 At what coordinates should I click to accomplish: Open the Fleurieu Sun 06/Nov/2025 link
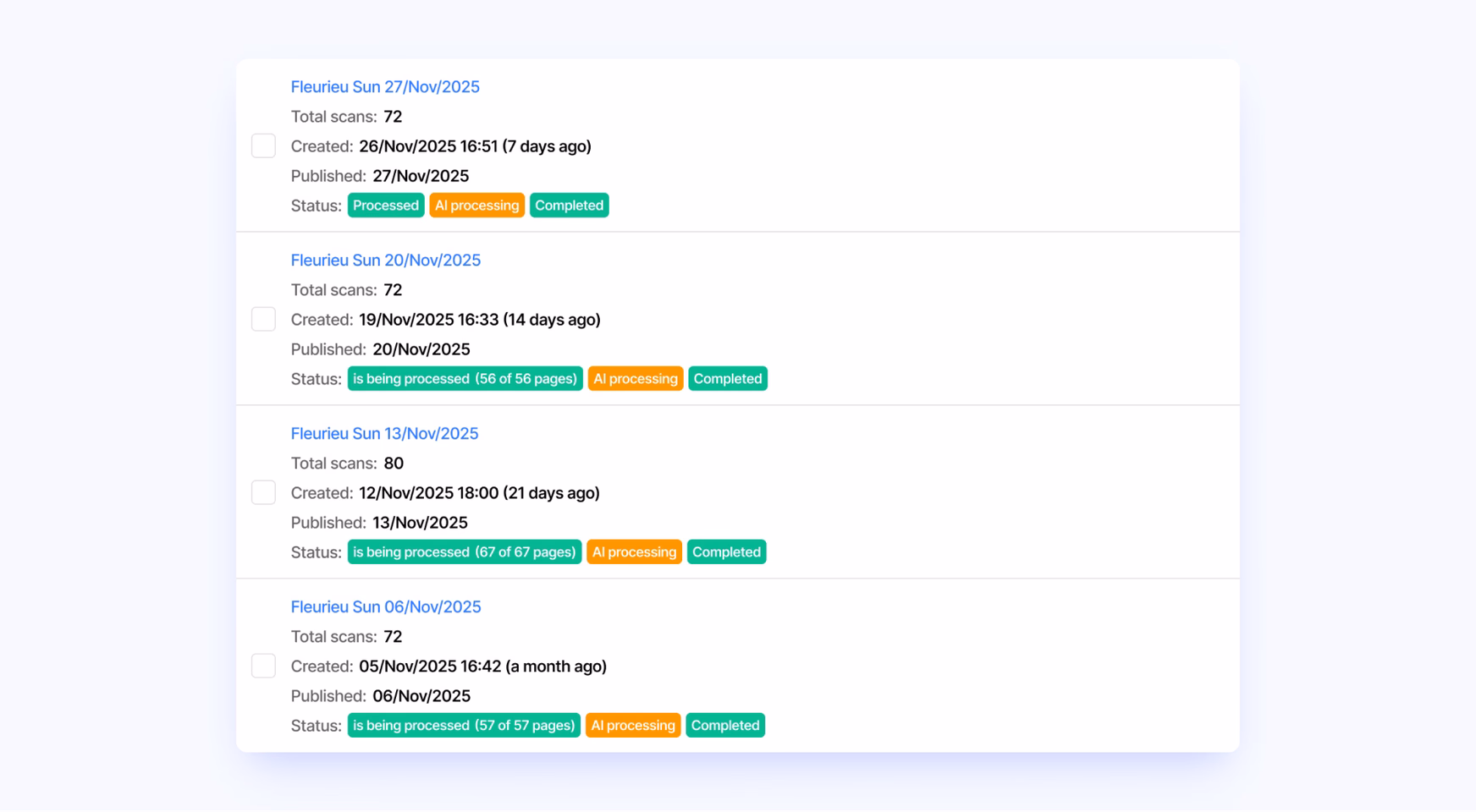386,607
